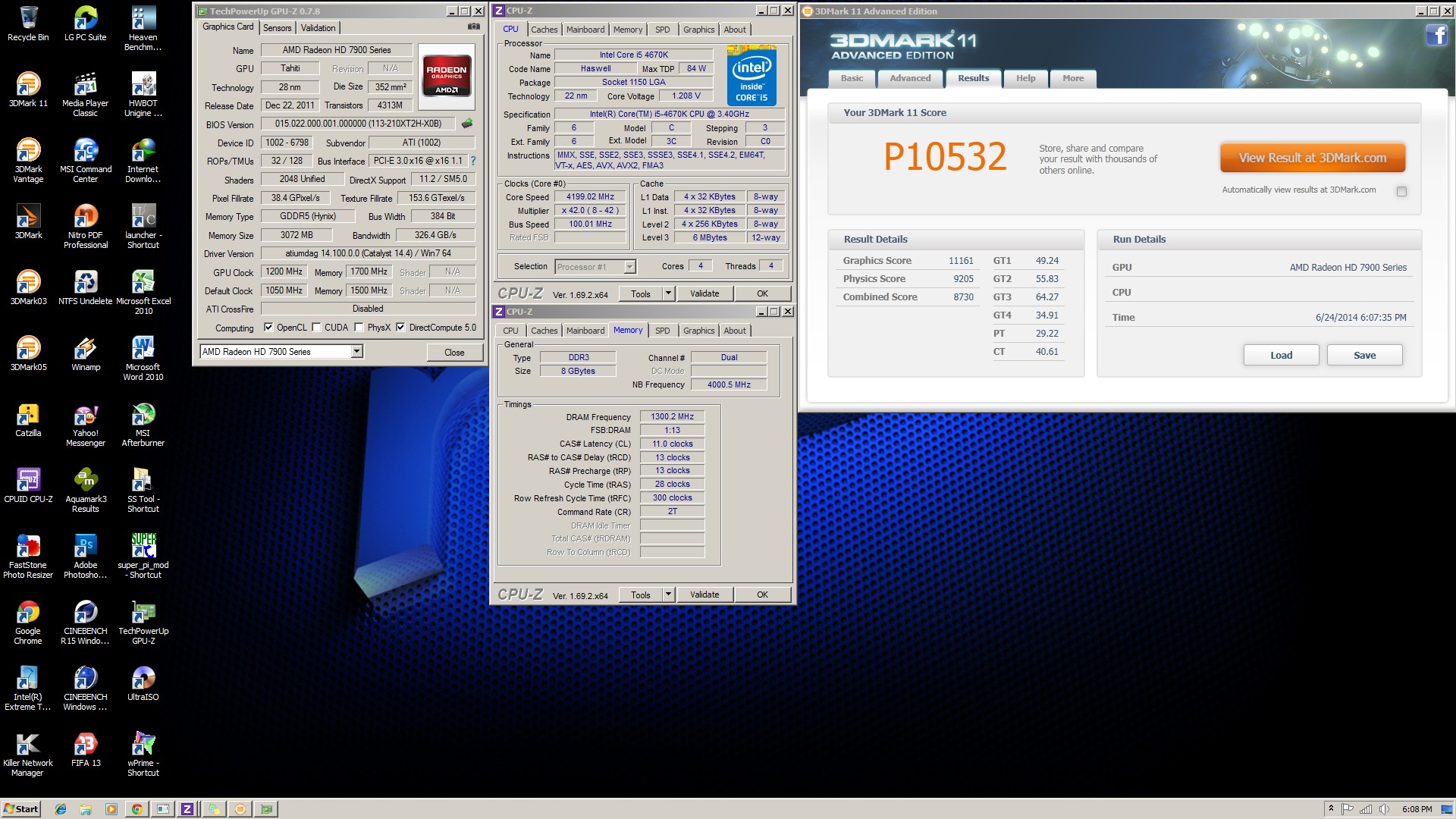Click the CPU-Z taskbar button

point(187,809)
